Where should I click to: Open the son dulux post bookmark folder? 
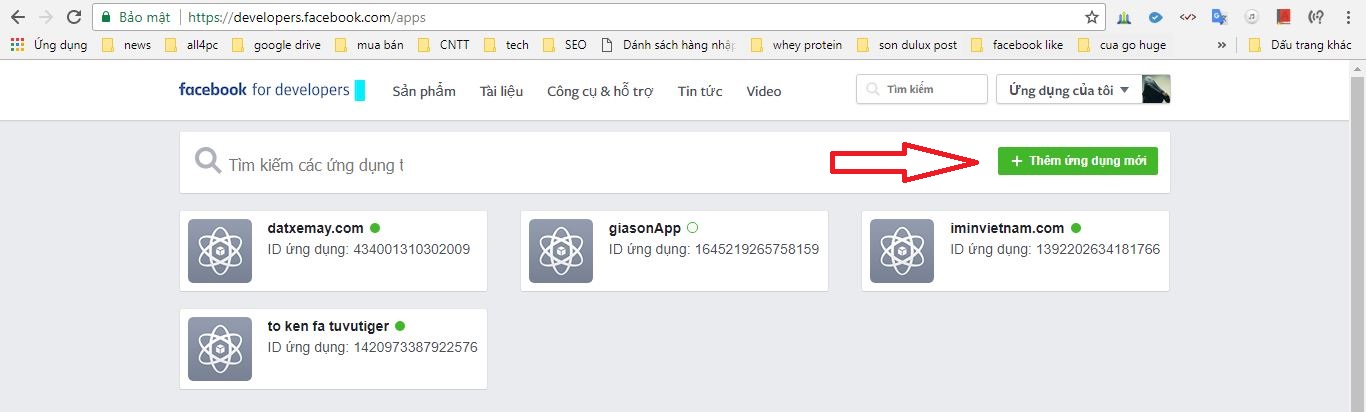(906, 45)
